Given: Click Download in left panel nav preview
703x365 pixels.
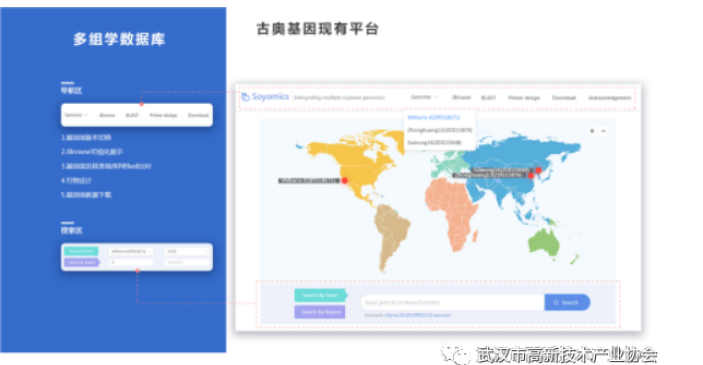Looking at the screenshot, I should [198, 115].
